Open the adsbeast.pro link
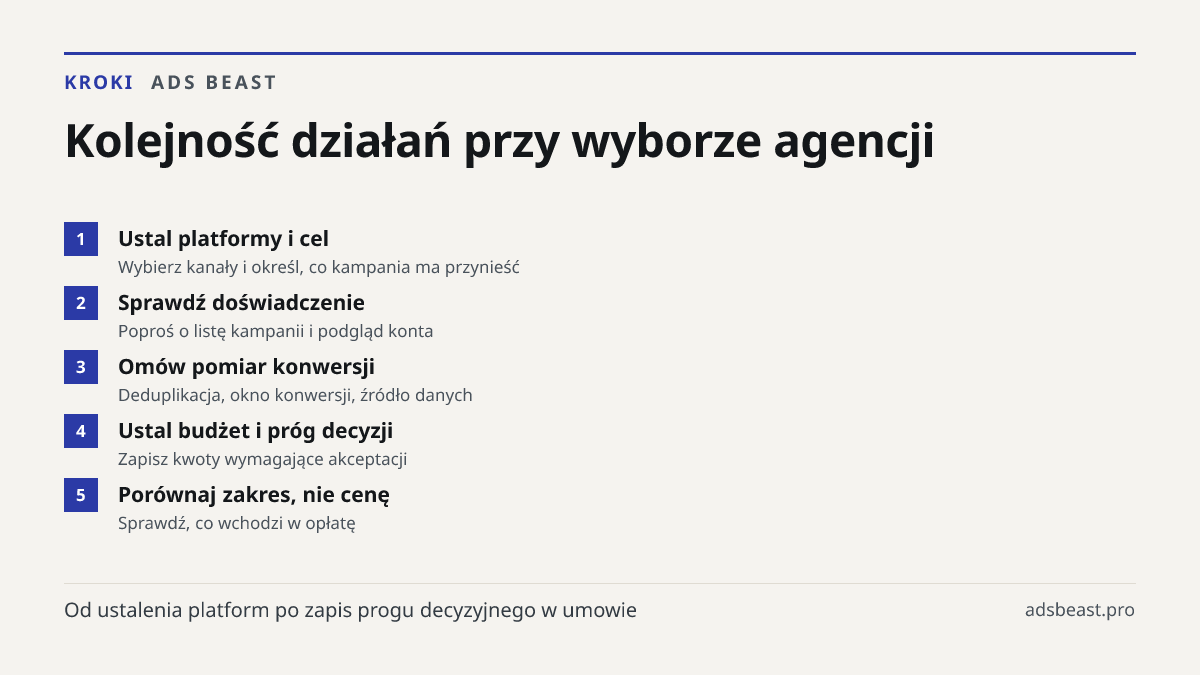This screenshot has height=675, width=1200. click(1080, 610)
